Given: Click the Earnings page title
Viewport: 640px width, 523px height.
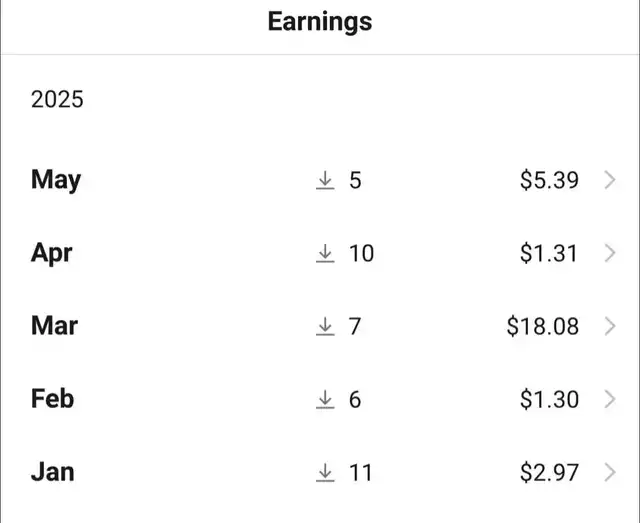Looking at the screenshot, I should pyautogui.click(x=320, y=22).
